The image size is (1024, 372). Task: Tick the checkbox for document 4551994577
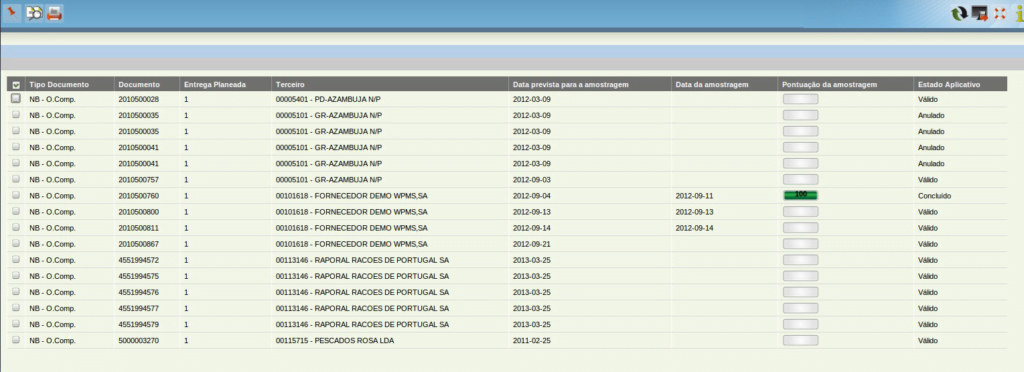(x=16, y=308)
